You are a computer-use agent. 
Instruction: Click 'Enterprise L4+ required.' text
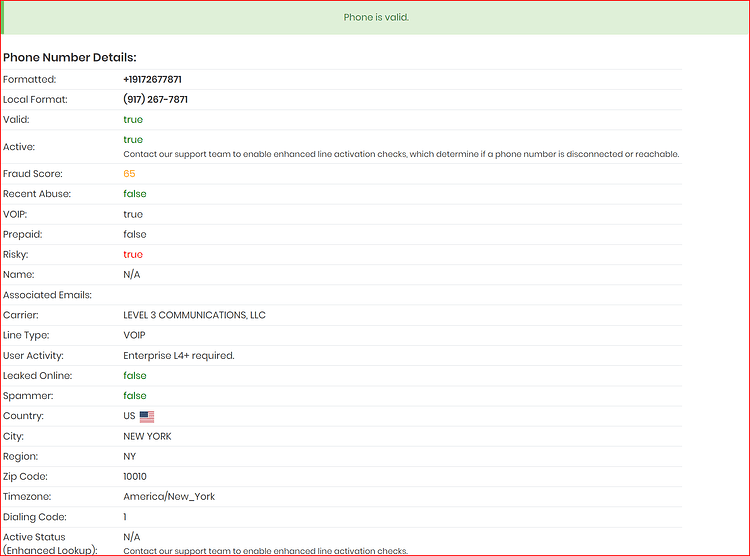[179, 356]
